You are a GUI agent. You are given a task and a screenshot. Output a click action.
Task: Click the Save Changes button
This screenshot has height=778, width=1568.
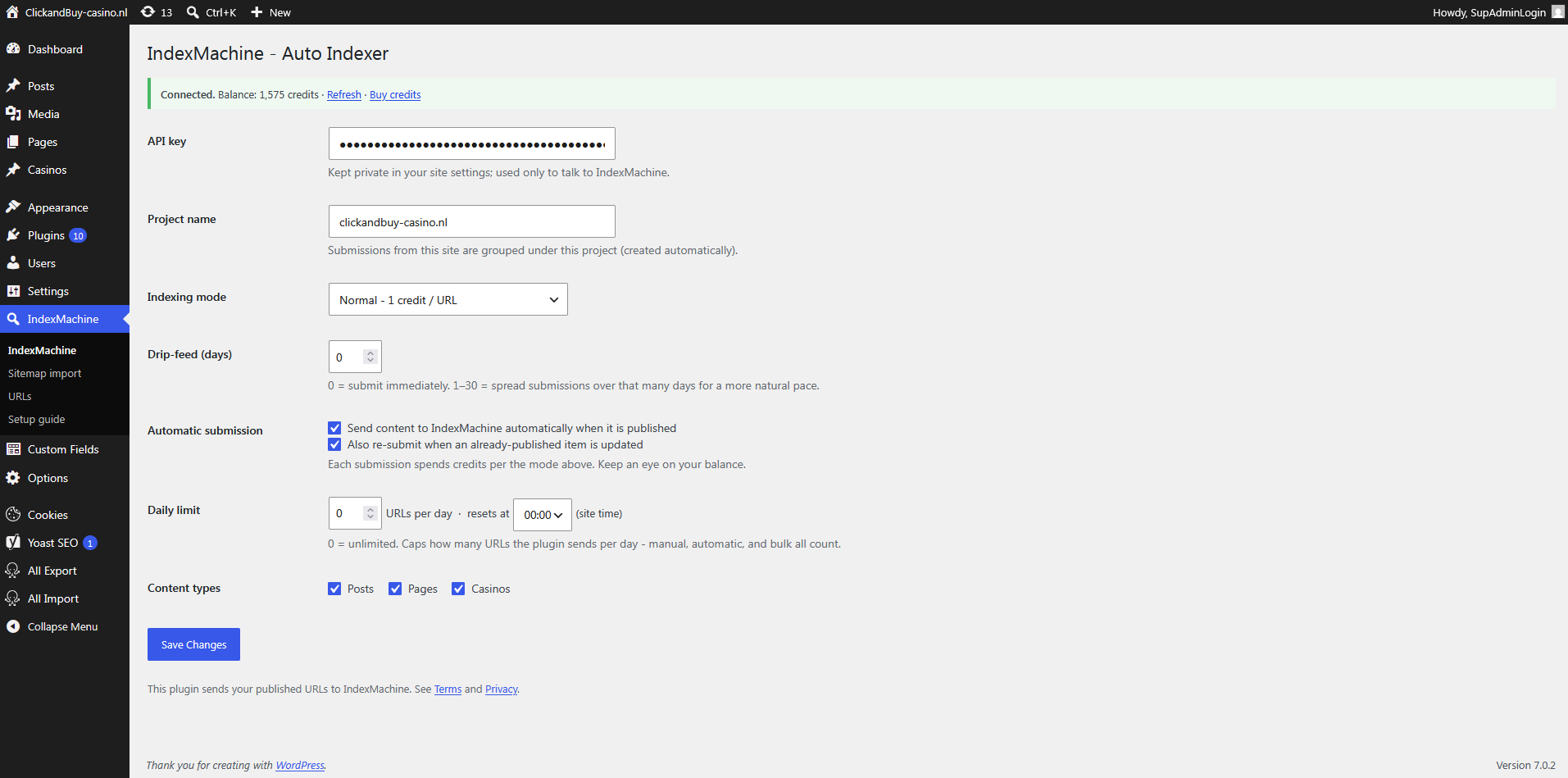tap(193, 644)
